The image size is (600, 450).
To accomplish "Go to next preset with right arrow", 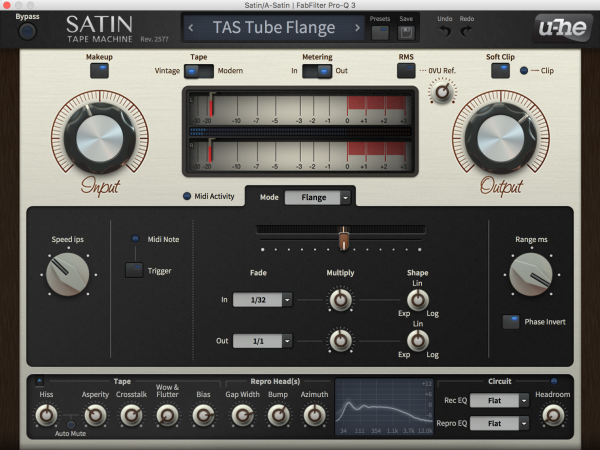I will click(357, 28).
